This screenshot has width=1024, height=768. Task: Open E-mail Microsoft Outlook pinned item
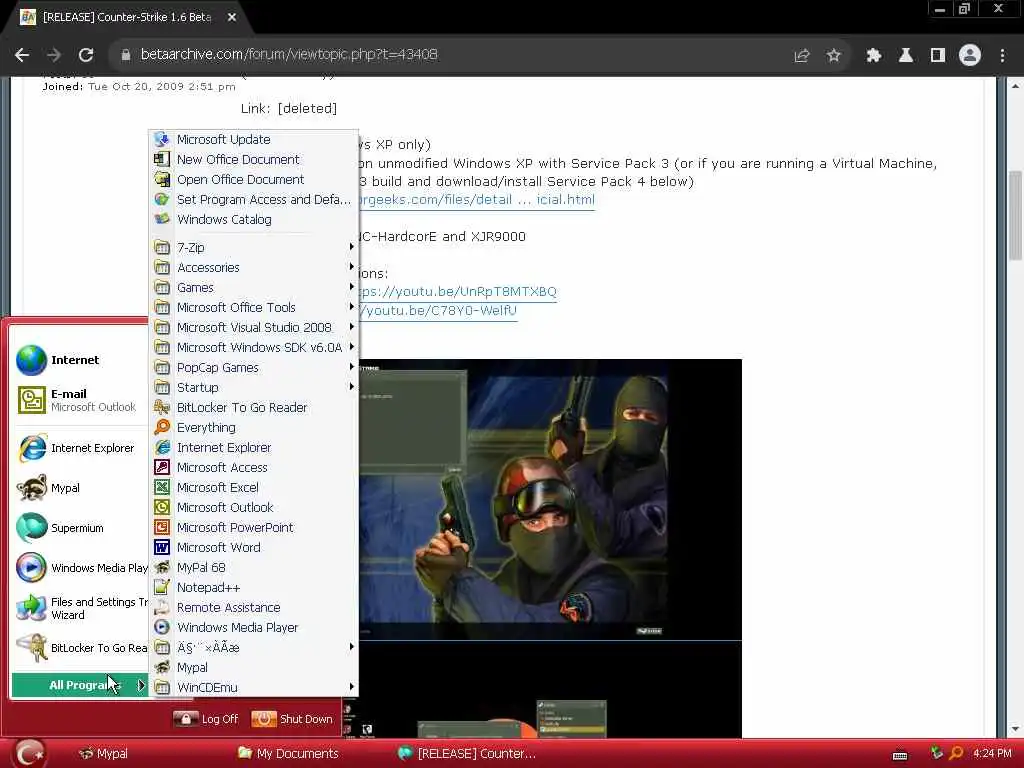click(80, 400)
